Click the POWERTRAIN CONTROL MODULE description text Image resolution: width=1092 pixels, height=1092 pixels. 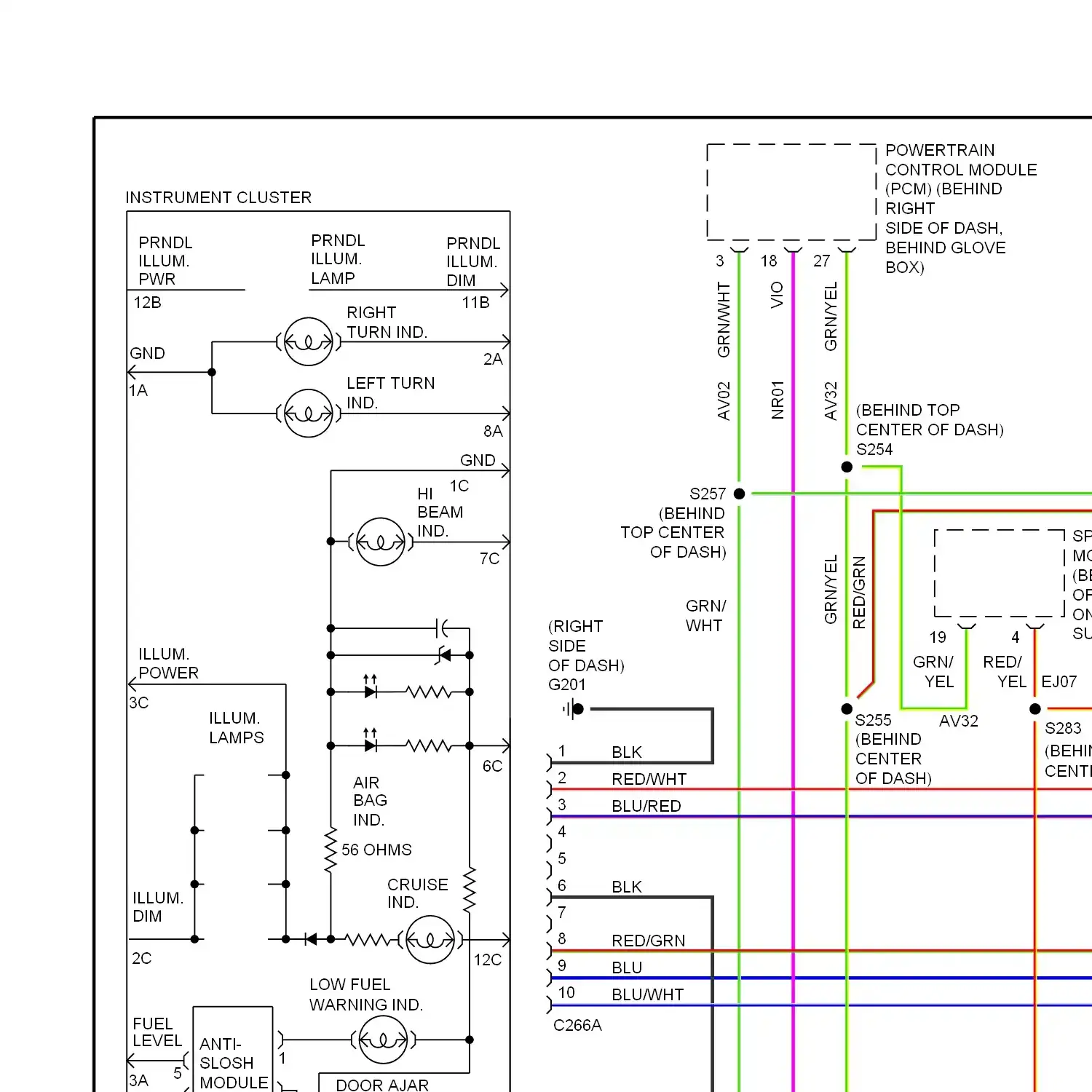[x=961, y=208]
